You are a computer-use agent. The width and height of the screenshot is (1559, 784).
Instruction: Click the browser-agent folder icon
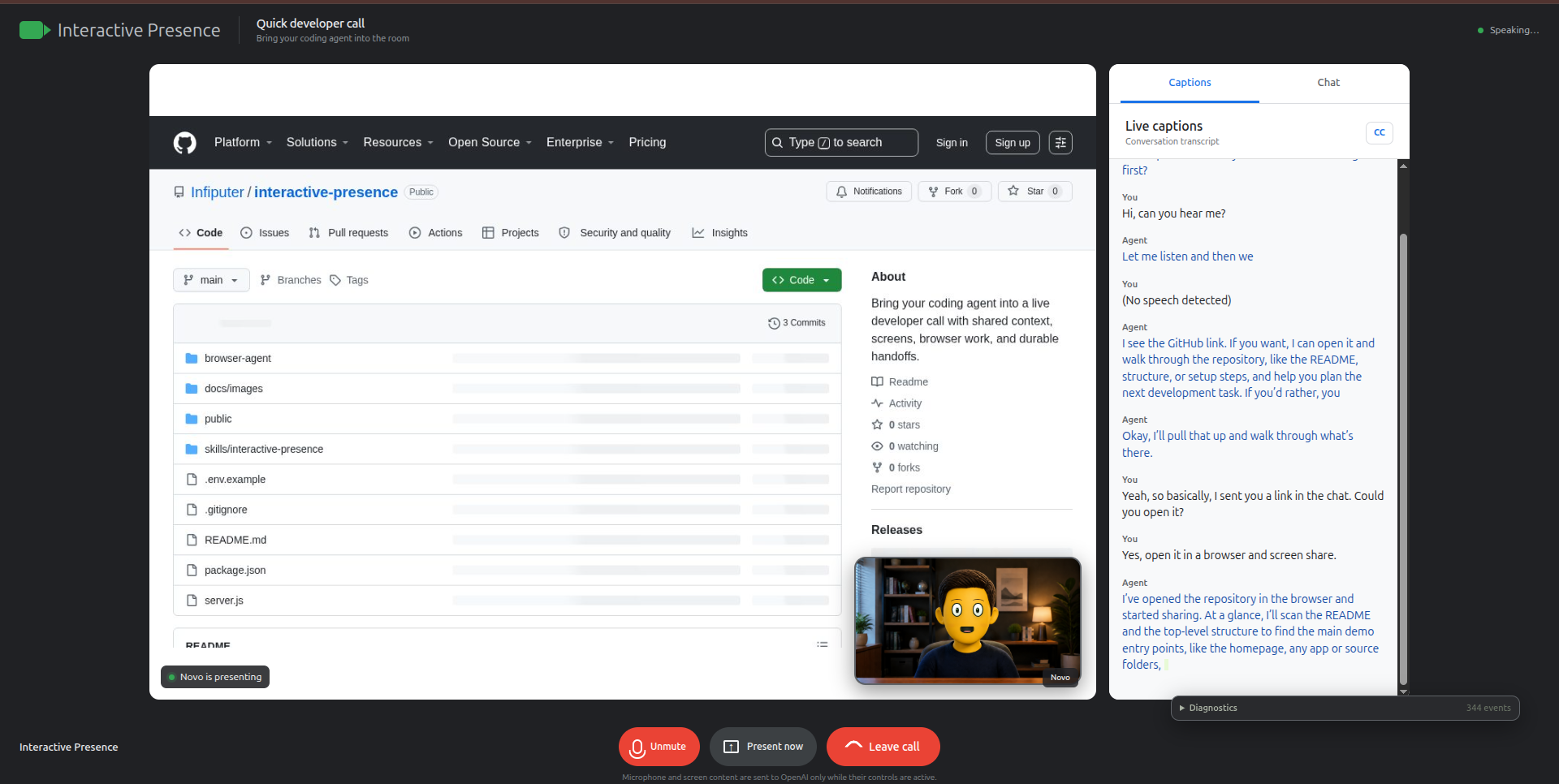[x=192, y=358]
